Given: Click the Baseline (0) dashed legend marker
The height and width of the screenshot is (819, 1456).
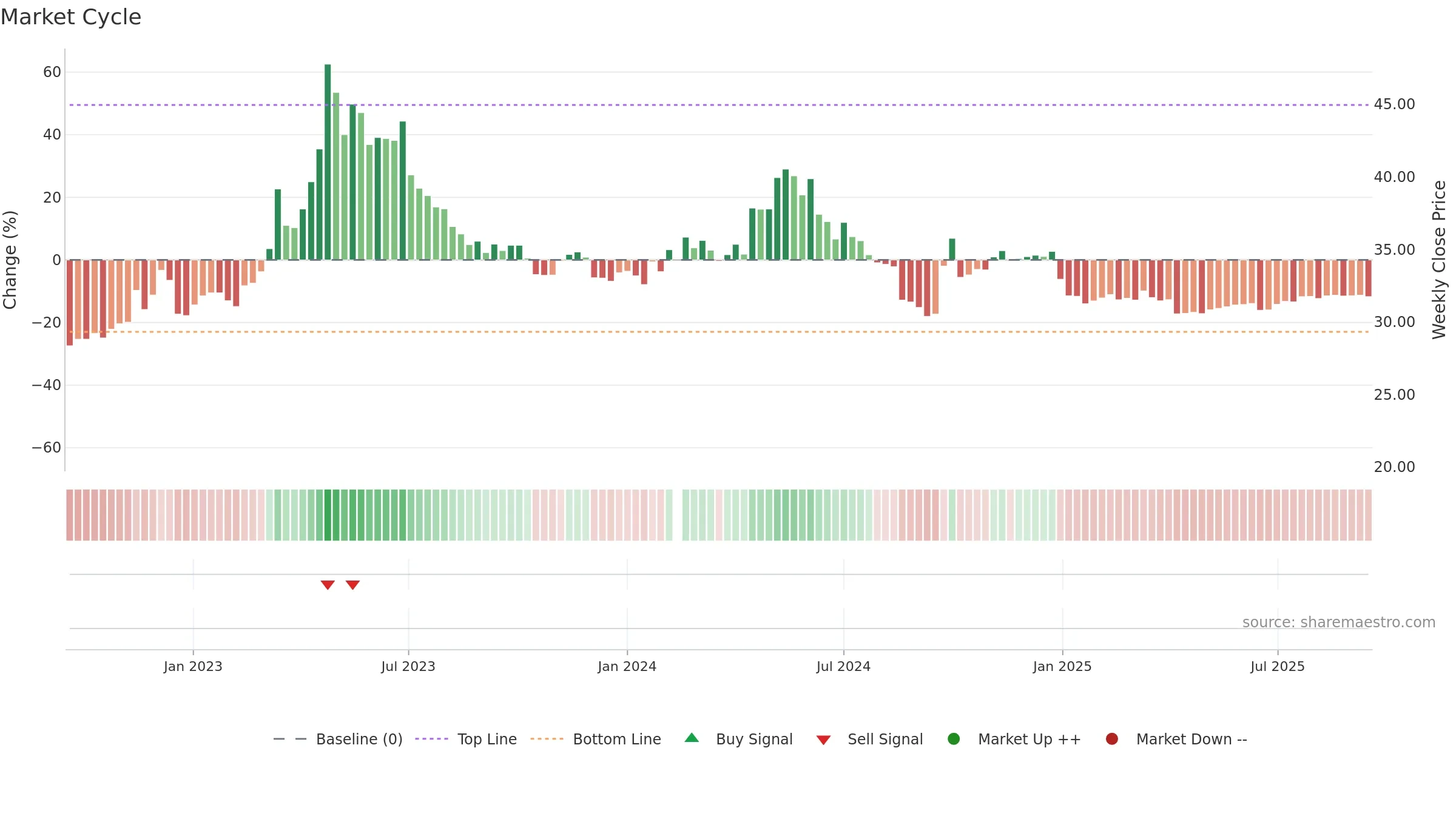Looking at the screenshot, I should pyautogui.click(x=290, y=739).
